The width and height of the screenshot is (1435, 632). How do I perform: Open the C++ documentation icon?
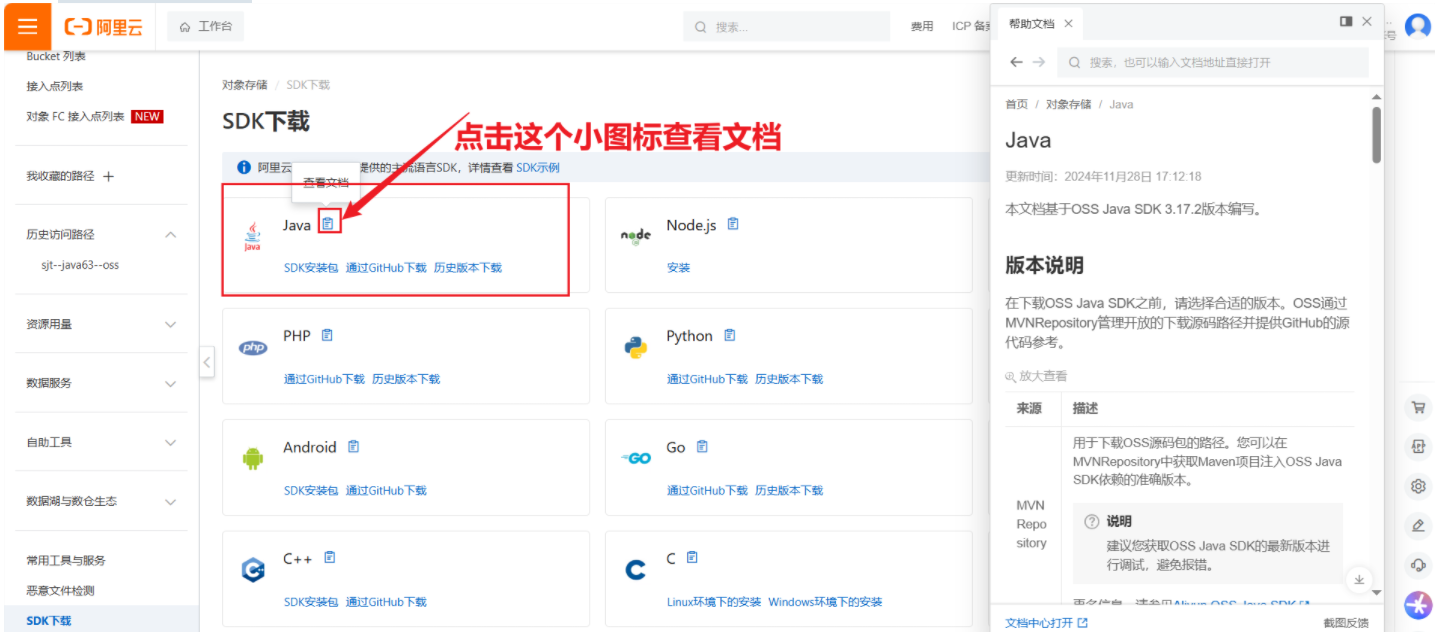click(330, 557)
